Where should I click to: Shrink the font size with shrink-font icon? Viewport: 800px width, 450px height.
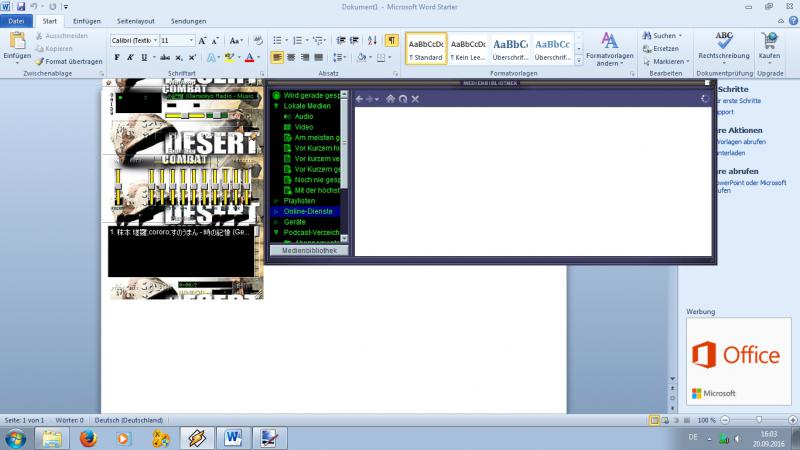pyautogui.click(x=215, y=41)
